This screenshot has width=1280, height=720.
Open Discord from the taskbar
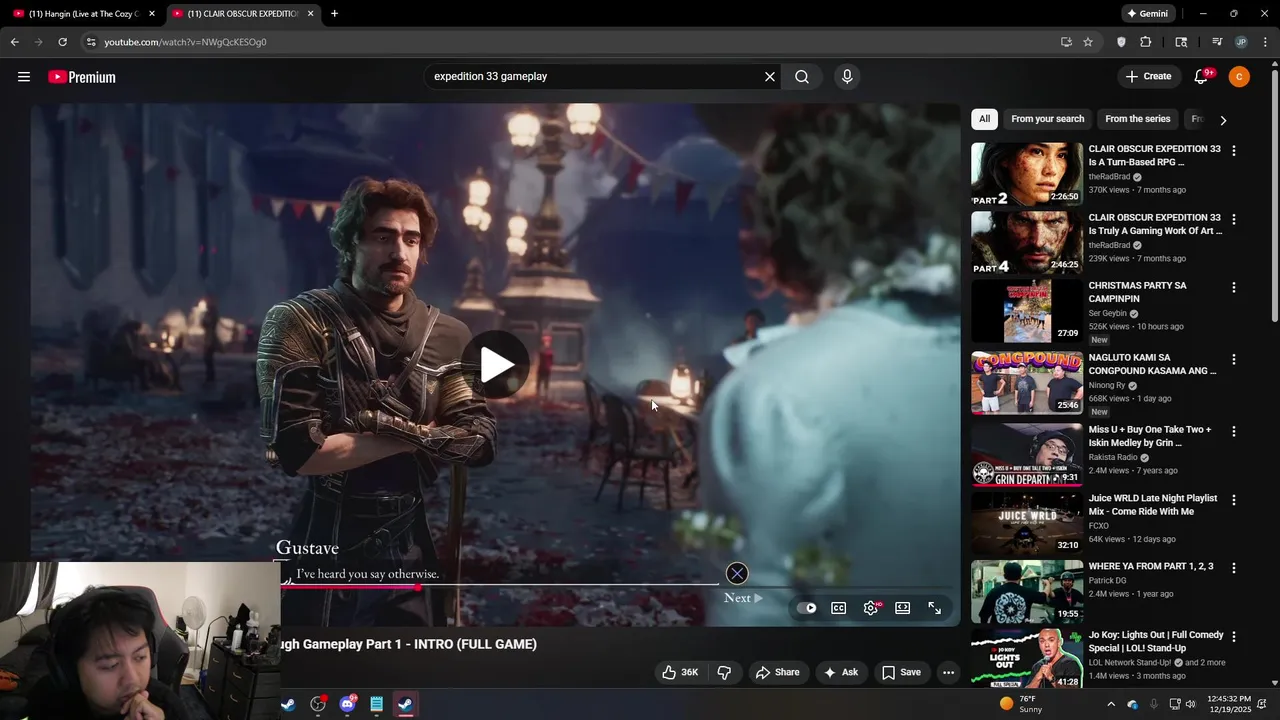tap(347, 704)
